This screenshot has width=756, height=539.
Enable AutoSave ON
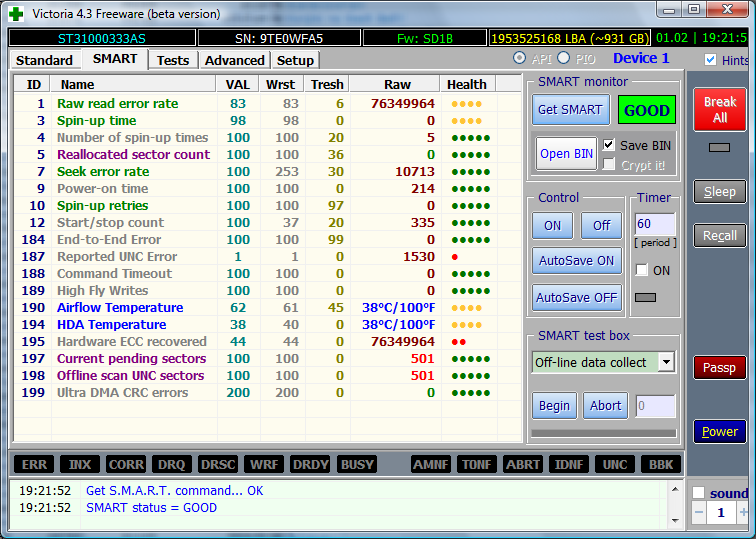(x=577, y=261)
